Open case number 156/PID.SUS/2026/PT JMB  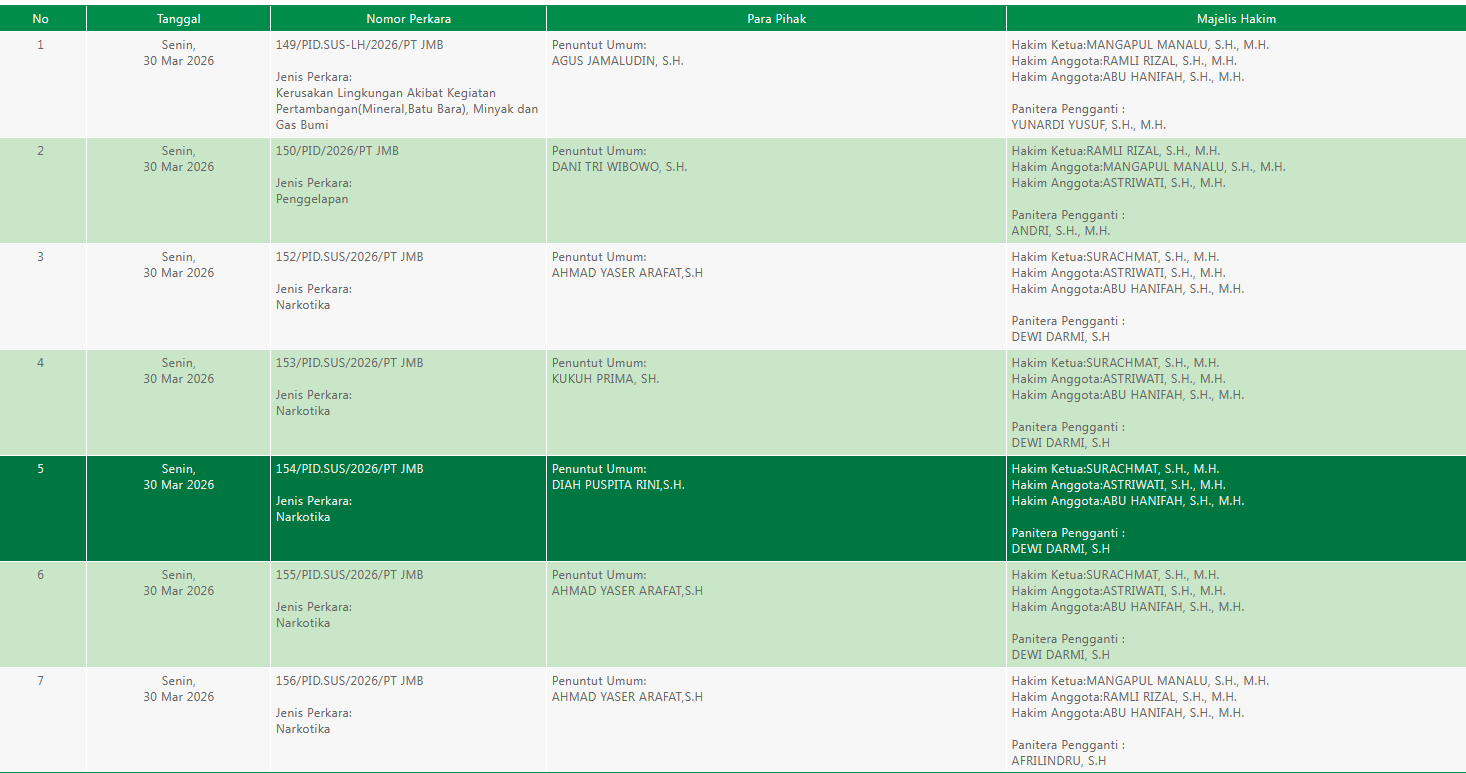click(349, 681)
